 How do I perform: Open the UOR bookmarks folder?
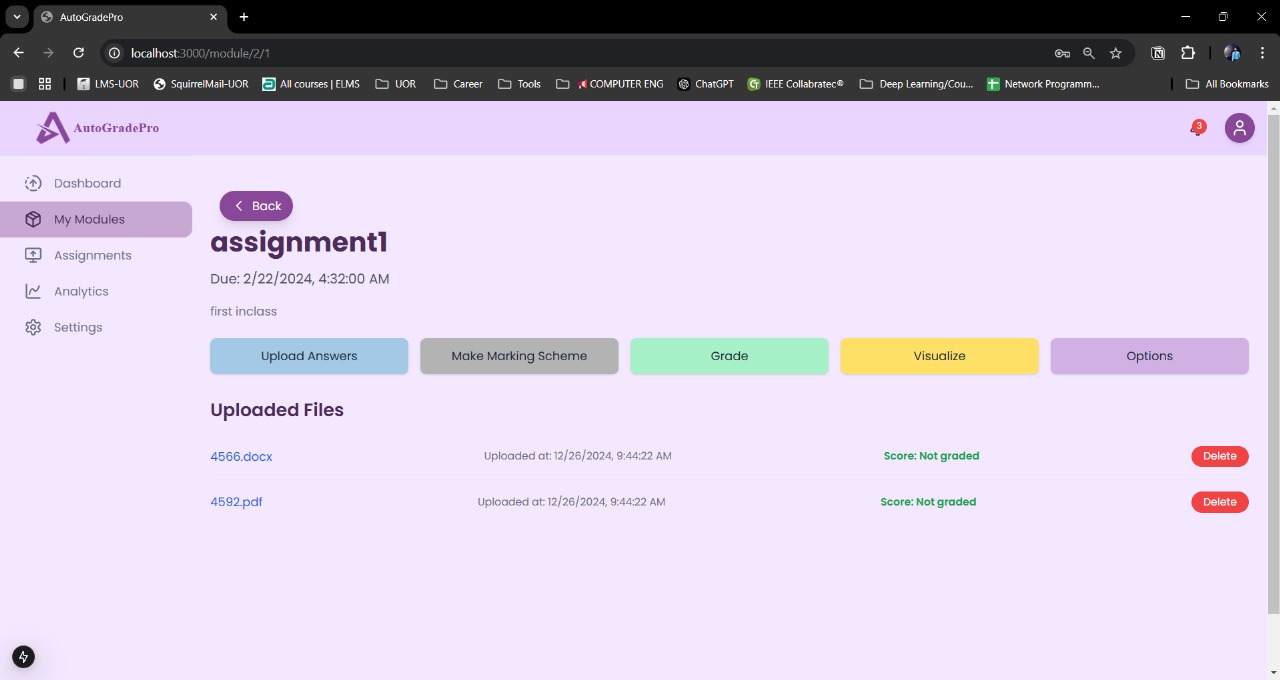pos(396,84)
